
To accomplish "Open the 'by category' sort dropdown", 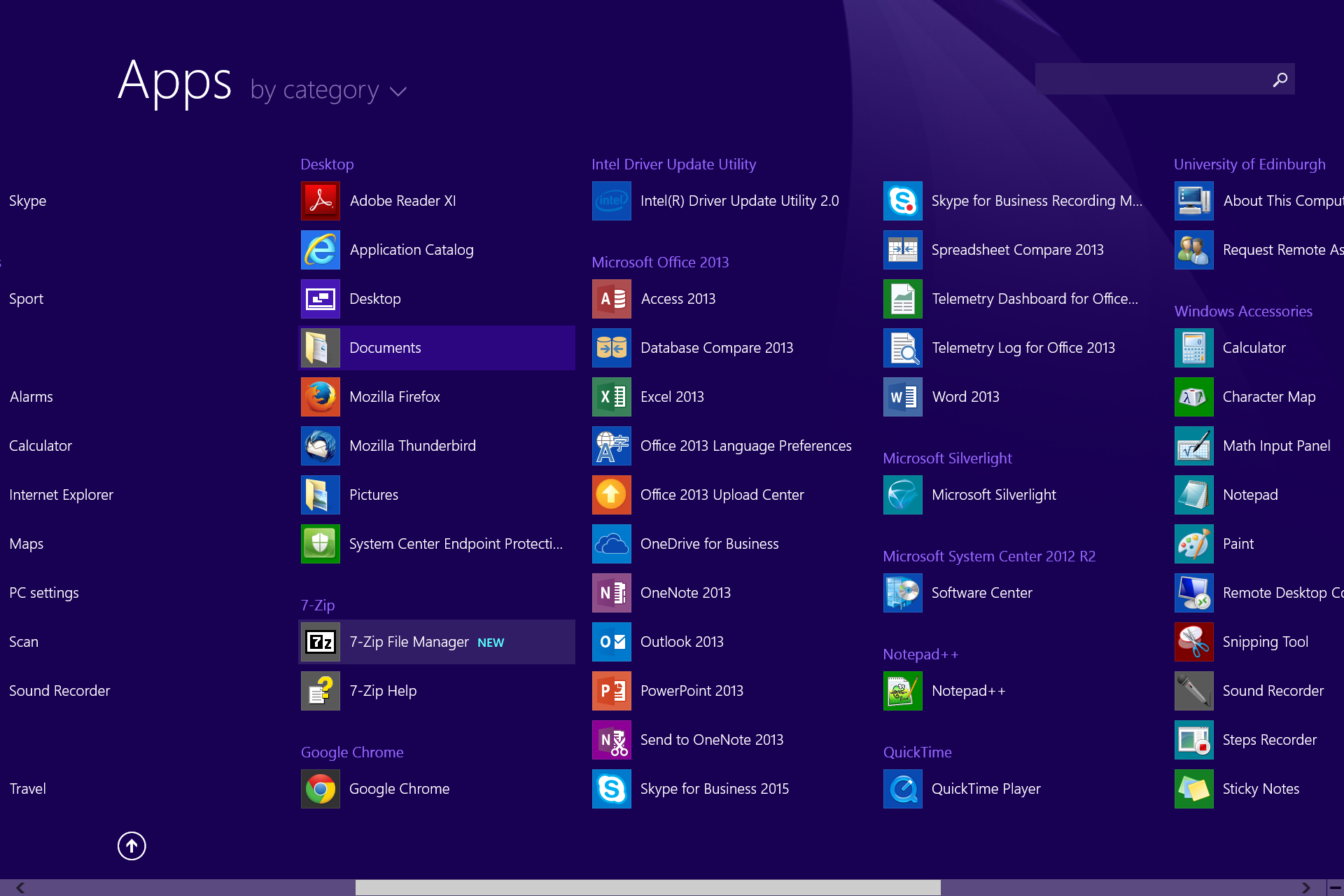I will [x=328, y=90].
